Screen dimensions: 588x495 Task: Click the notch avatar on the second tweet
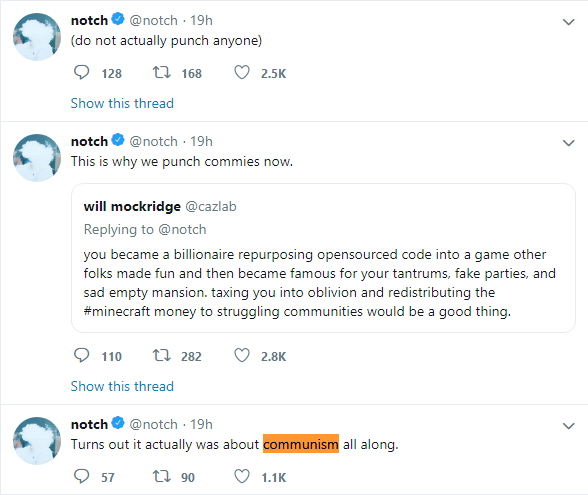(37, 158)
